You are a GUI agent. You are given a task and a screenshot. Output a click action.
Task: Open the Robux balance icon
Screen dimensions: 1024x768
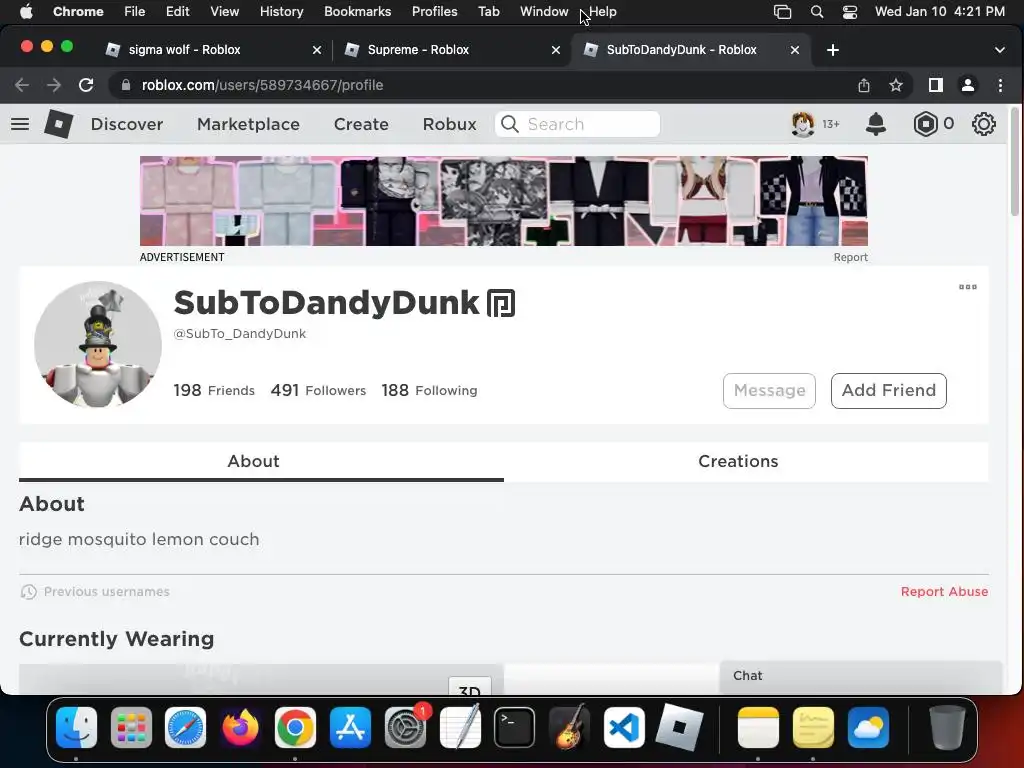pos(925,124)
